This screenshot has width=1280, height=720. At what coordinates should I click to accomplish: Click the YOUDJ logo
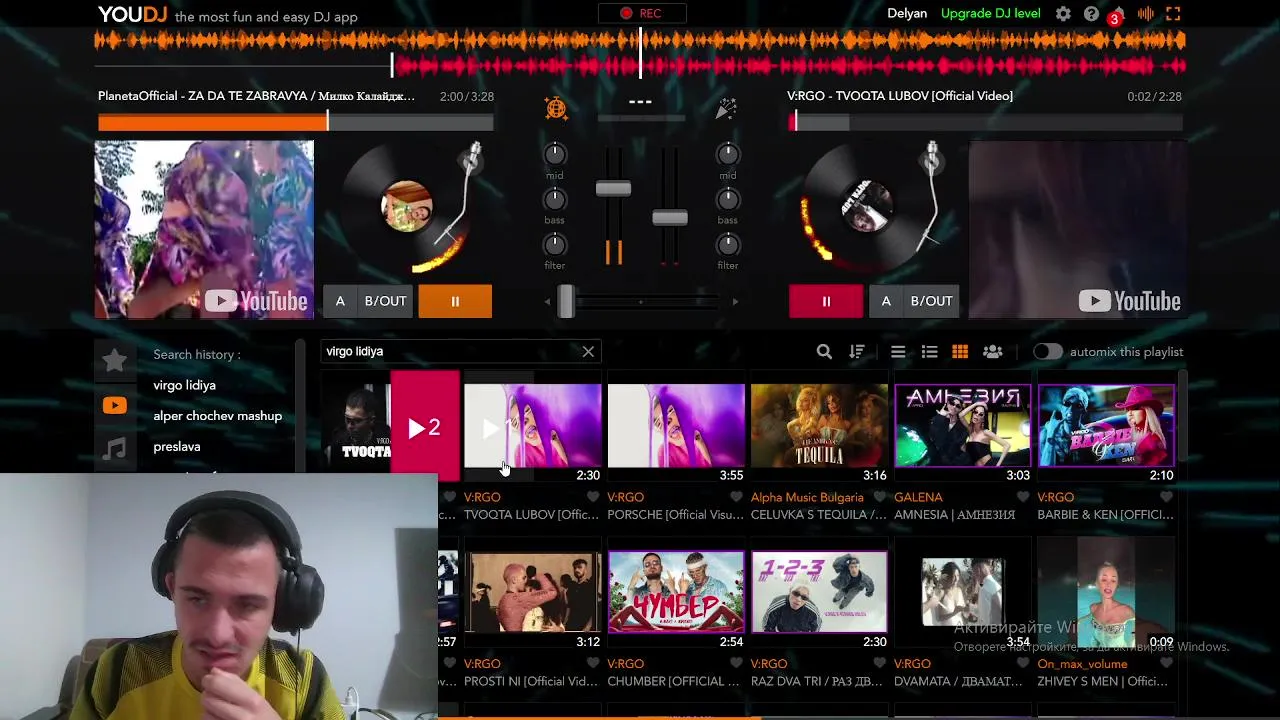132,14
